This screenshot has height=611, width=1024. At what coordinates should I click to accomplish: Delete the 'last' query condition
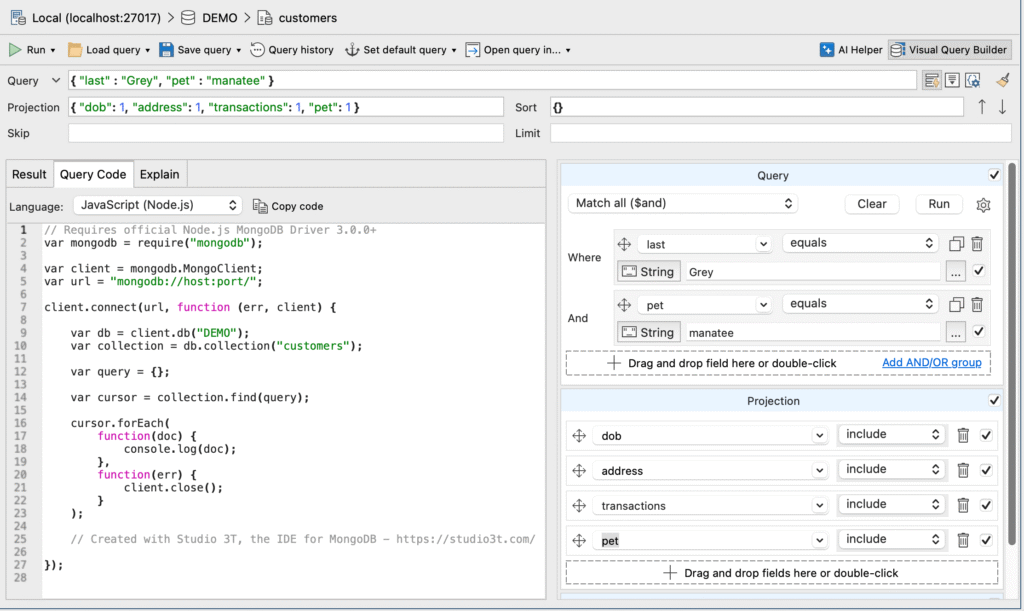[x=977, y=244]
